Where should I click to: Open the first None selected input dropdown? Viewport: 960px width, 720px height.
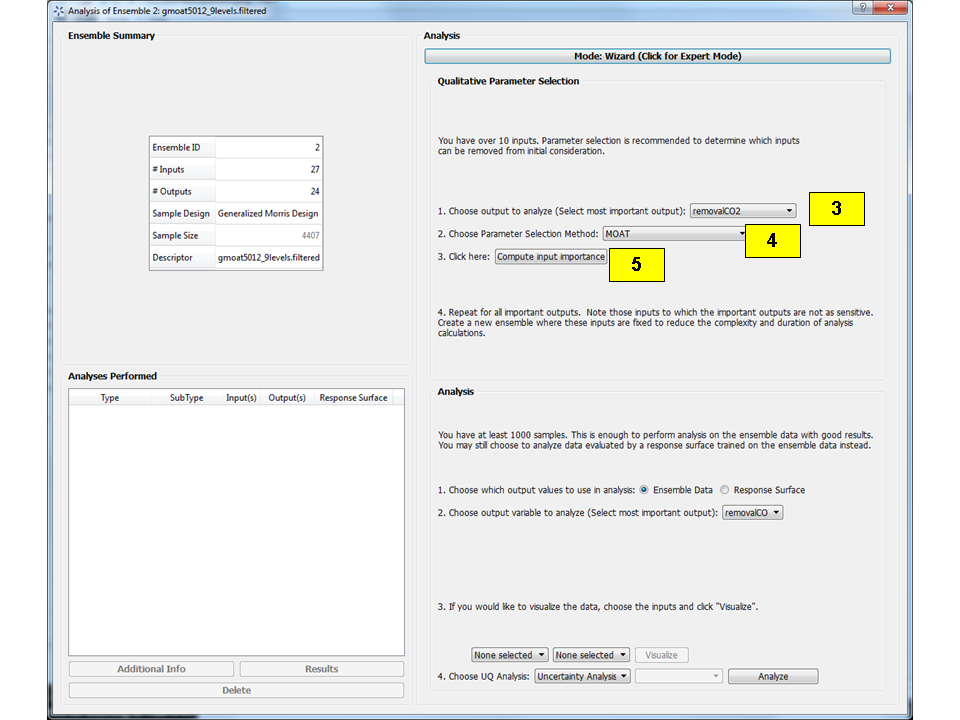[x=509, y=655]
